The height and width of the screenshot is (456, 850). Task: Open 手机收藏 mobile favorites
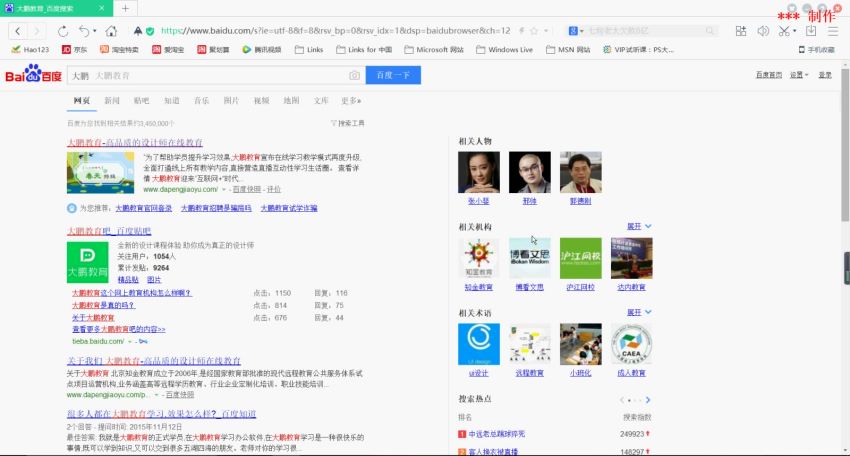(816, 49)
